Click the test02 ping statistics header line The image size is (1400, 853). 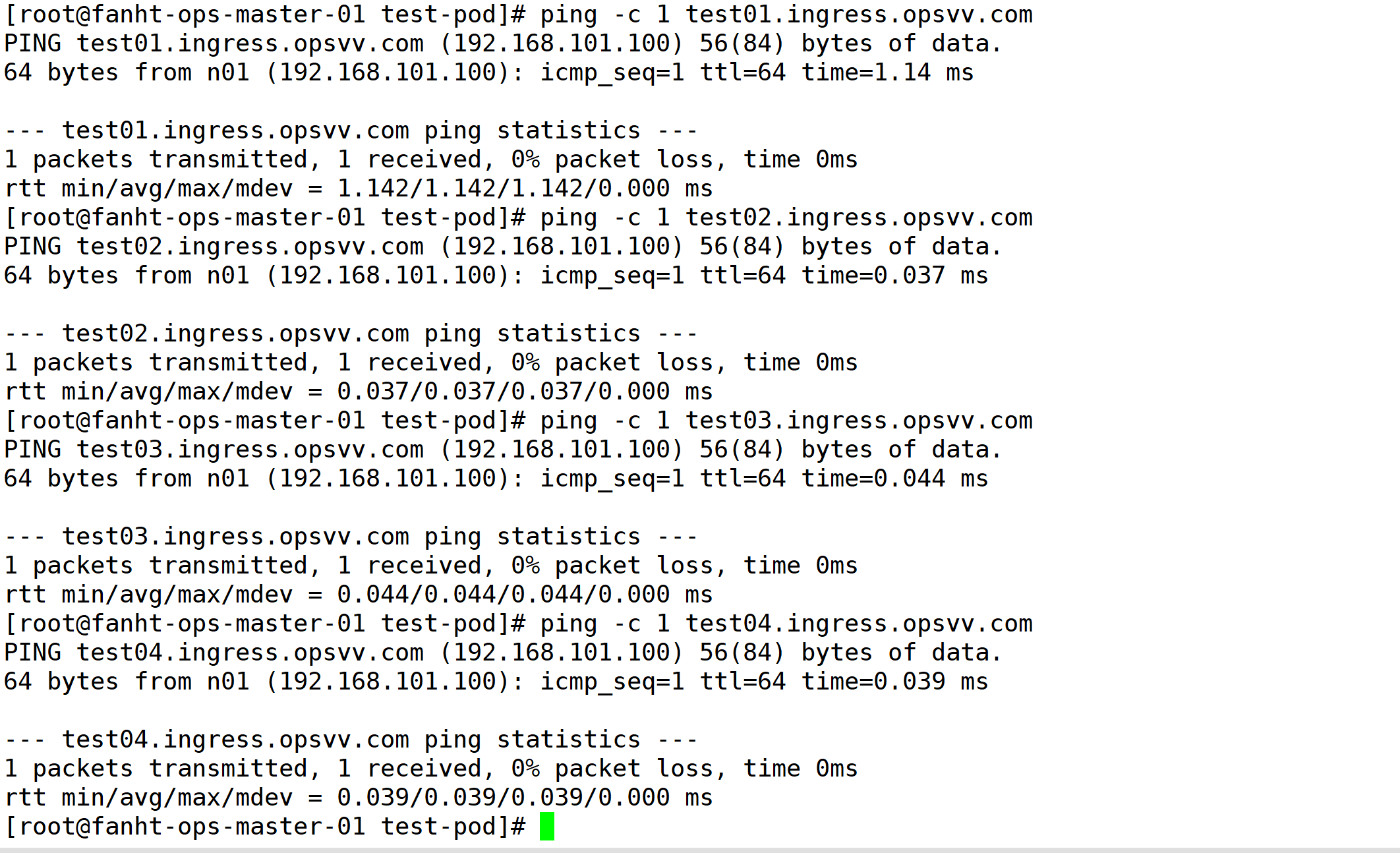[351, 334]
